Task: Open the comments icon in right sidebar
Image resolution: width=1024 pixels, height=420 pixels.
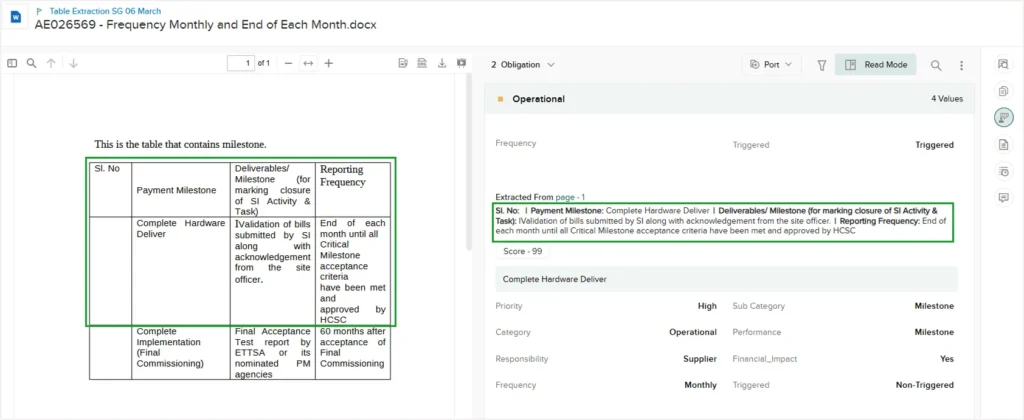Action: click(x=1003, y=198)
